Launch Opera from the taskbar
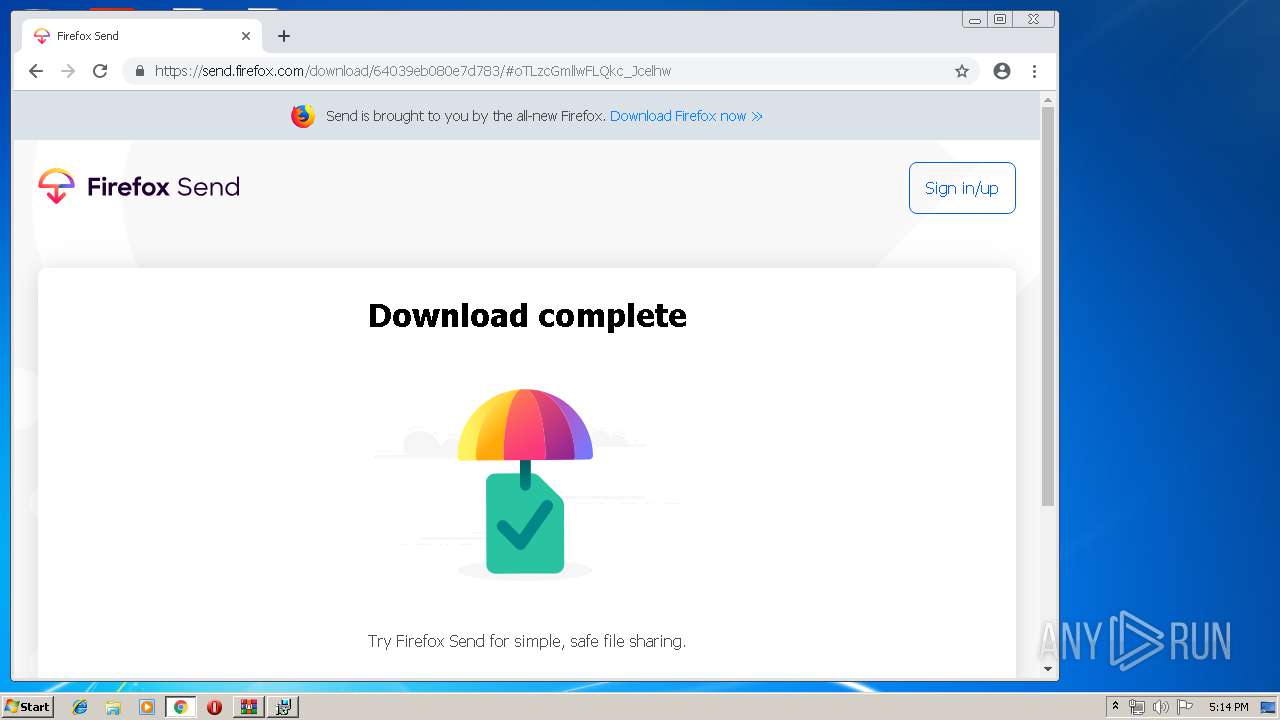Viewport: 1280px width, 720px height. click(214, 707)
